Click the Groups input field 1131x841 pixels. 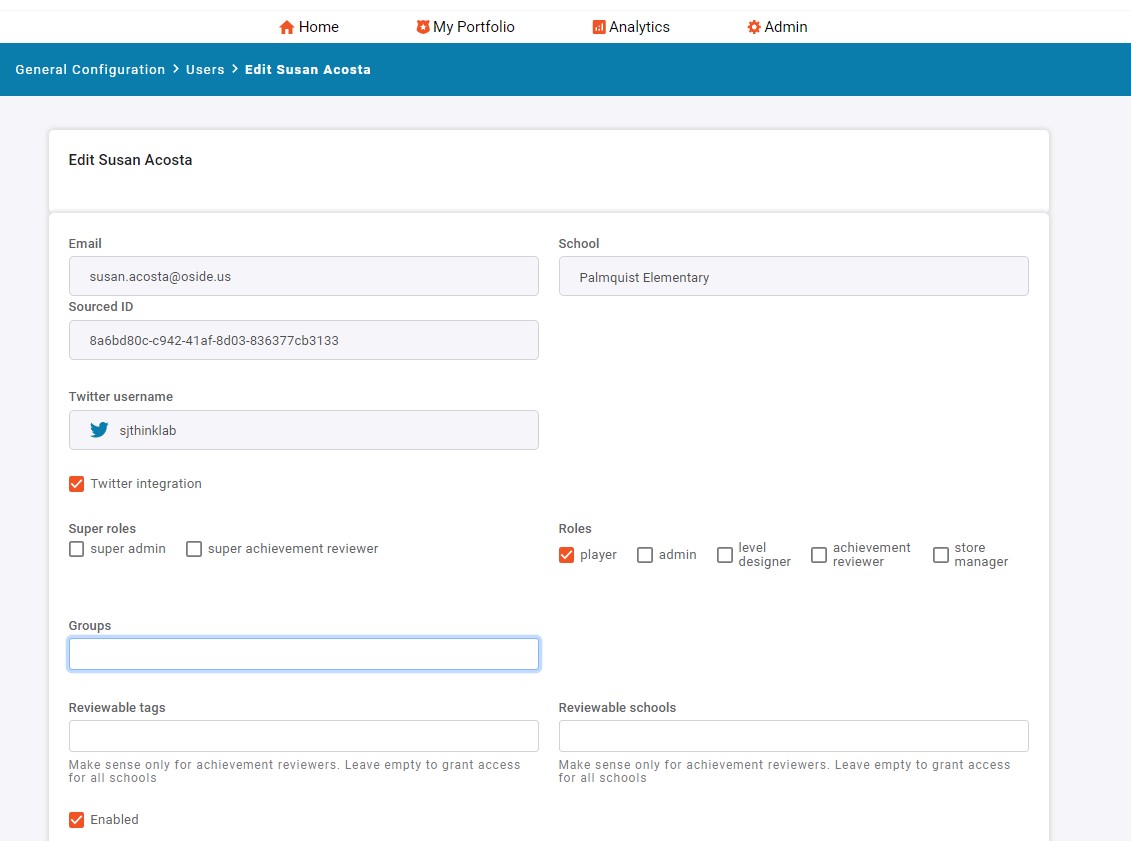(x=303, y=653)
